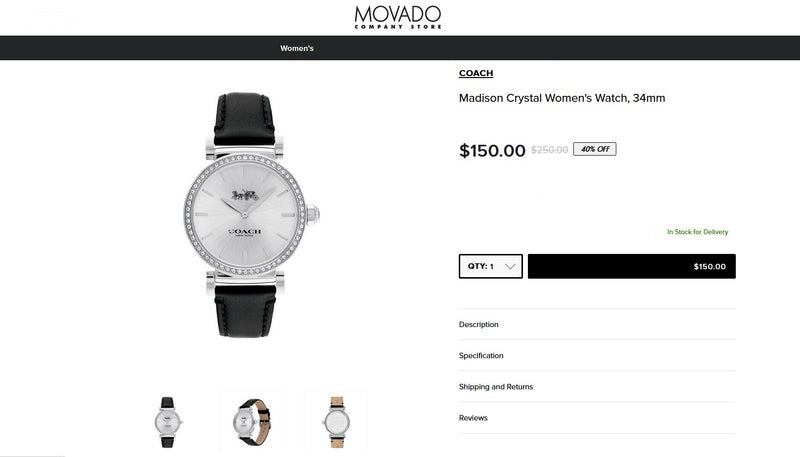The image size is (800, 457).
Task: Select the angled-view watch thumbnail
Action: tap(252, 422)
